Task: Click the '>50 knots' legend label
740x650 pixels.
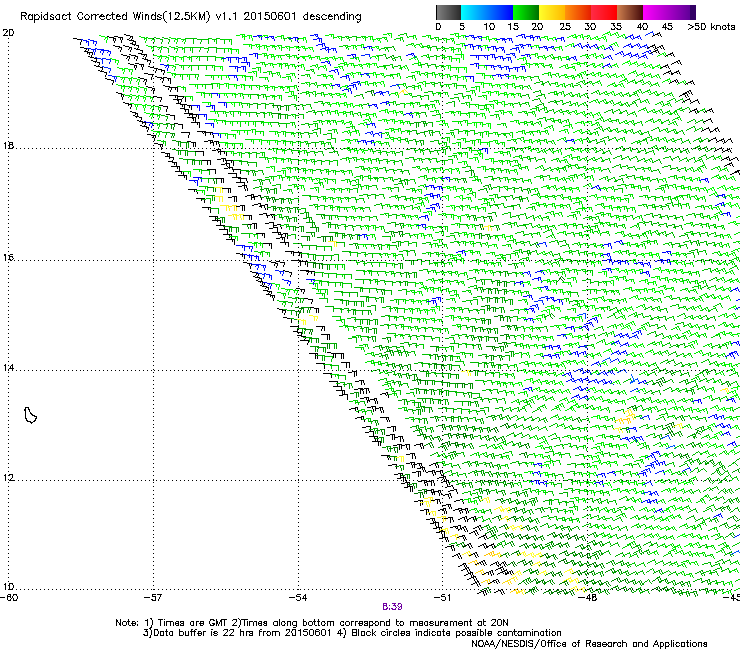Action: (x=711, y=27)
